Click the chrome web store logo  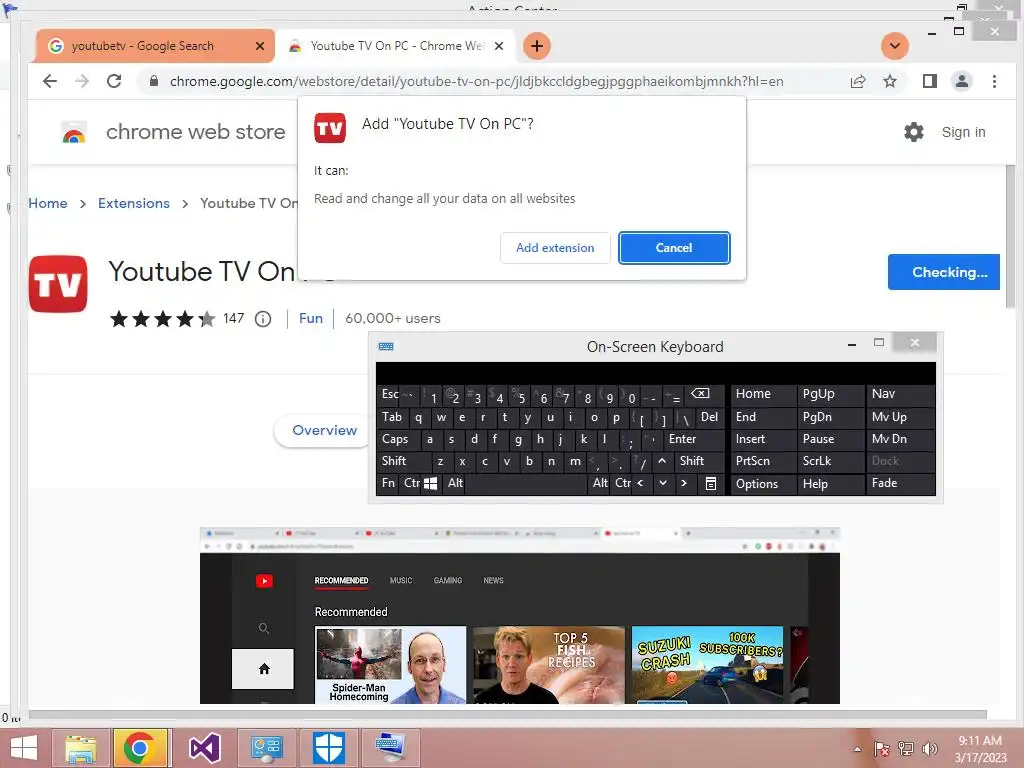172,132
